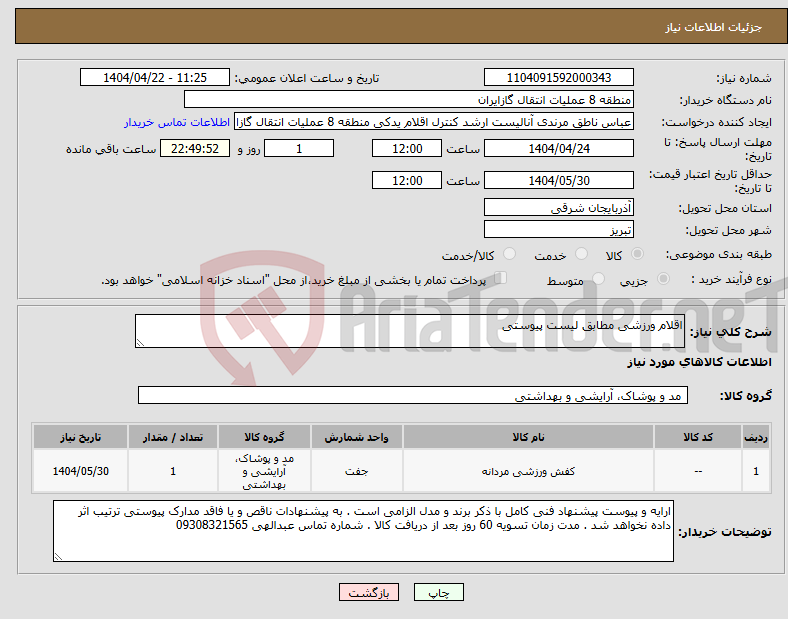Click the goods group field مد و پوشاک
This screenshot has width=788, height=619.
(x=413, y=395)
